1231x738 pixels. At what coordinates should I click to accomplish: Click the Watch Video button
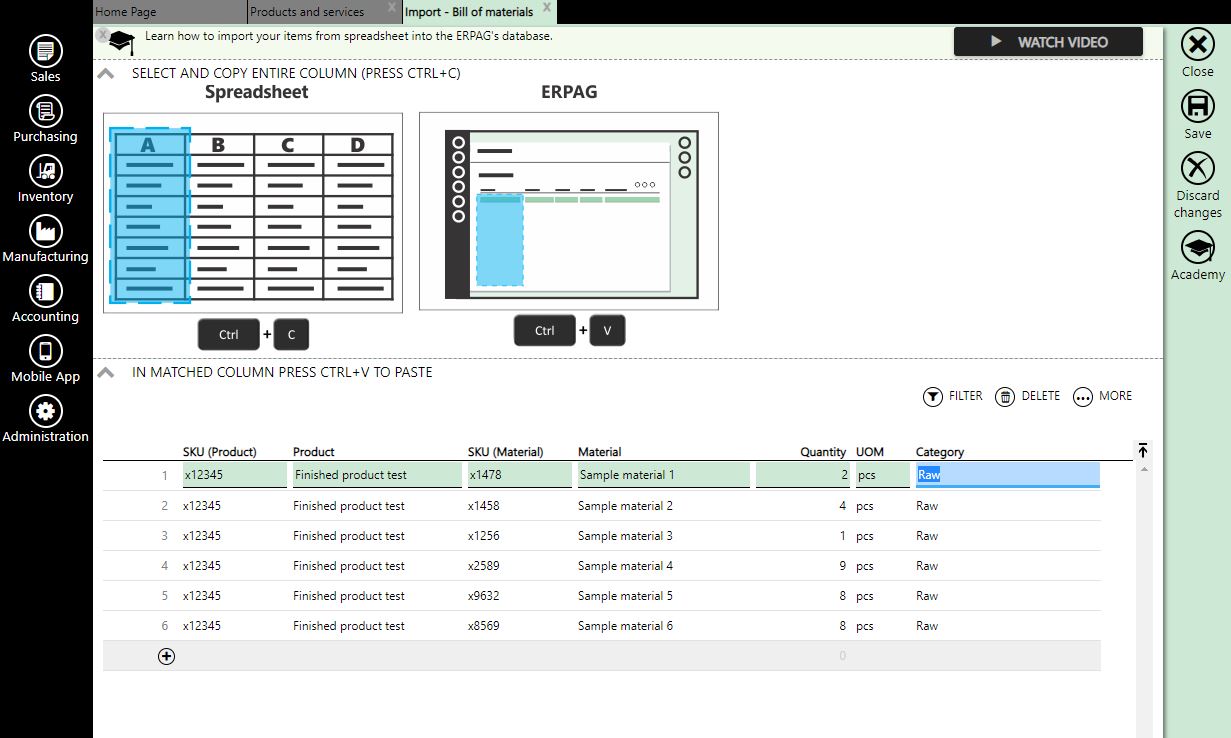coord(1048,42)
